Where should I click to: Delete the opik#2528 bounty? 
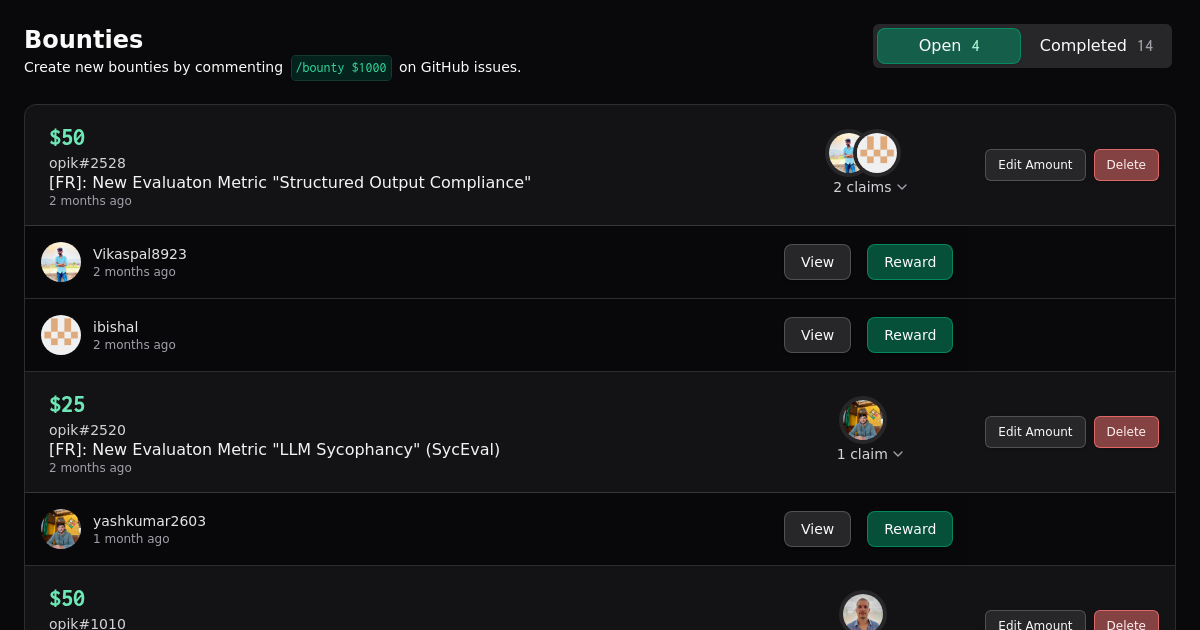(1126, 165)
